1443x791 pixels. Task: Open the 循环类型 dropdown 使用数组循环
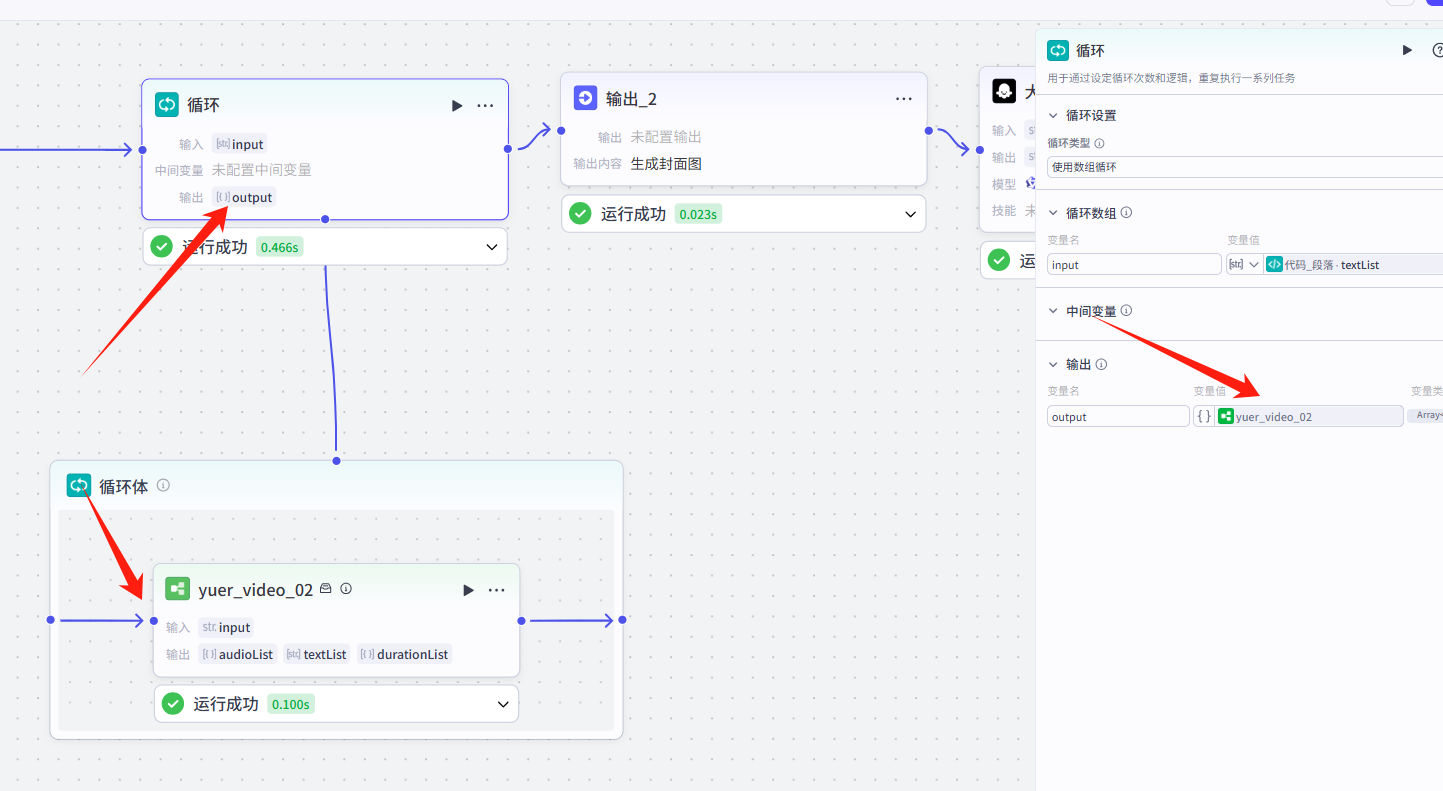point(1244,167)
